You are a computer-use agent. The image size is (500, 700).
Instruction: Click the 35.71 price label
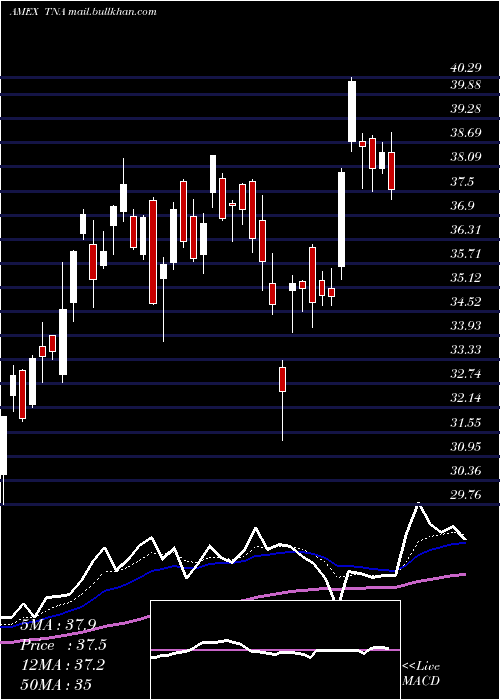(x=466, y=254)
